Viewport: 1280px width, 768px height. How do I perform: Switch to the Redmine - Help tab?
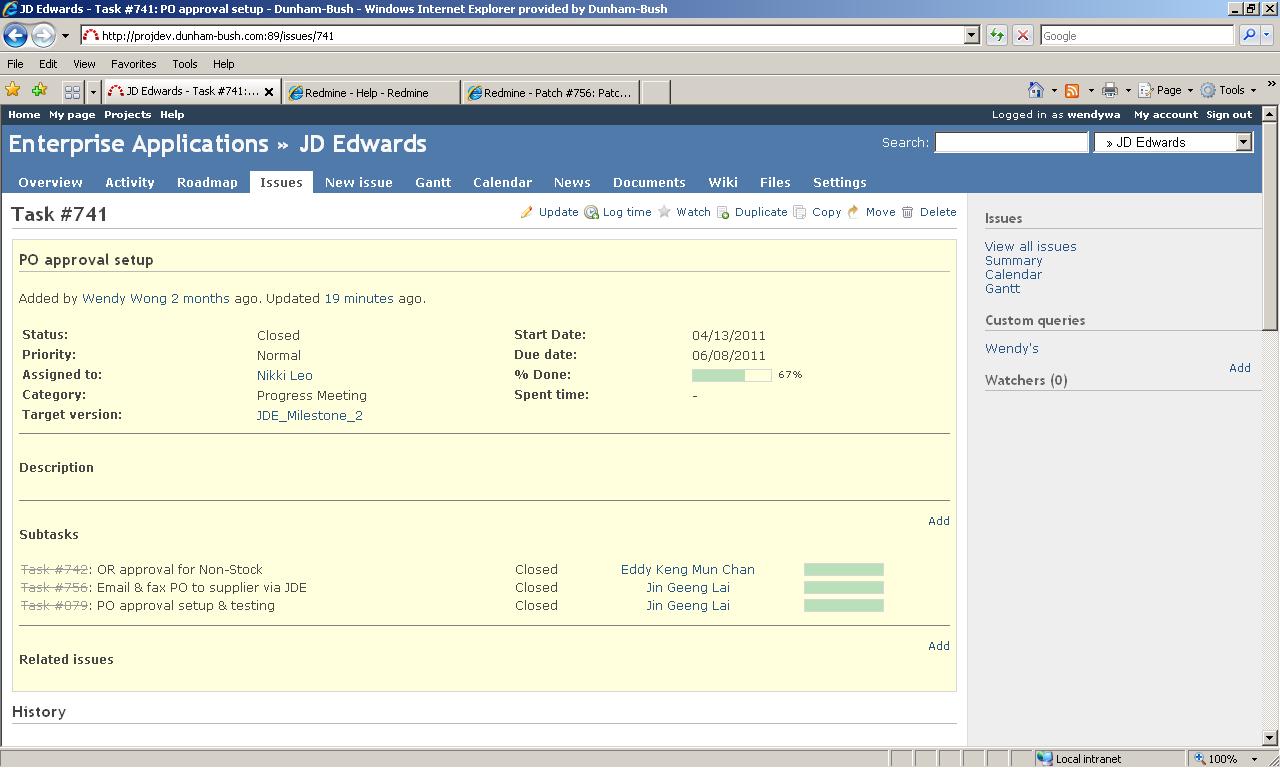point(371,92)
